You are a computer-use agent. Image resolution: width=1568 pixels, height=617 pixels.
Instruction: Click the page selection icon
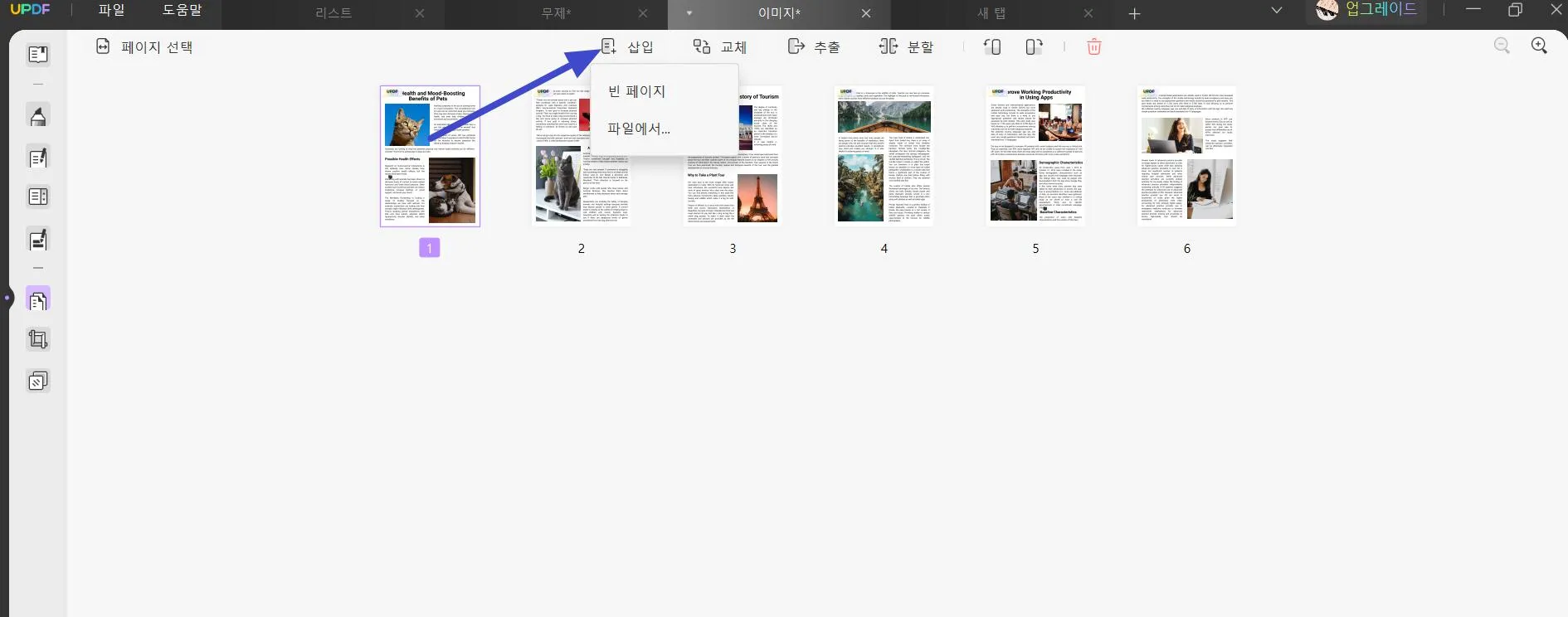point(103,46)
